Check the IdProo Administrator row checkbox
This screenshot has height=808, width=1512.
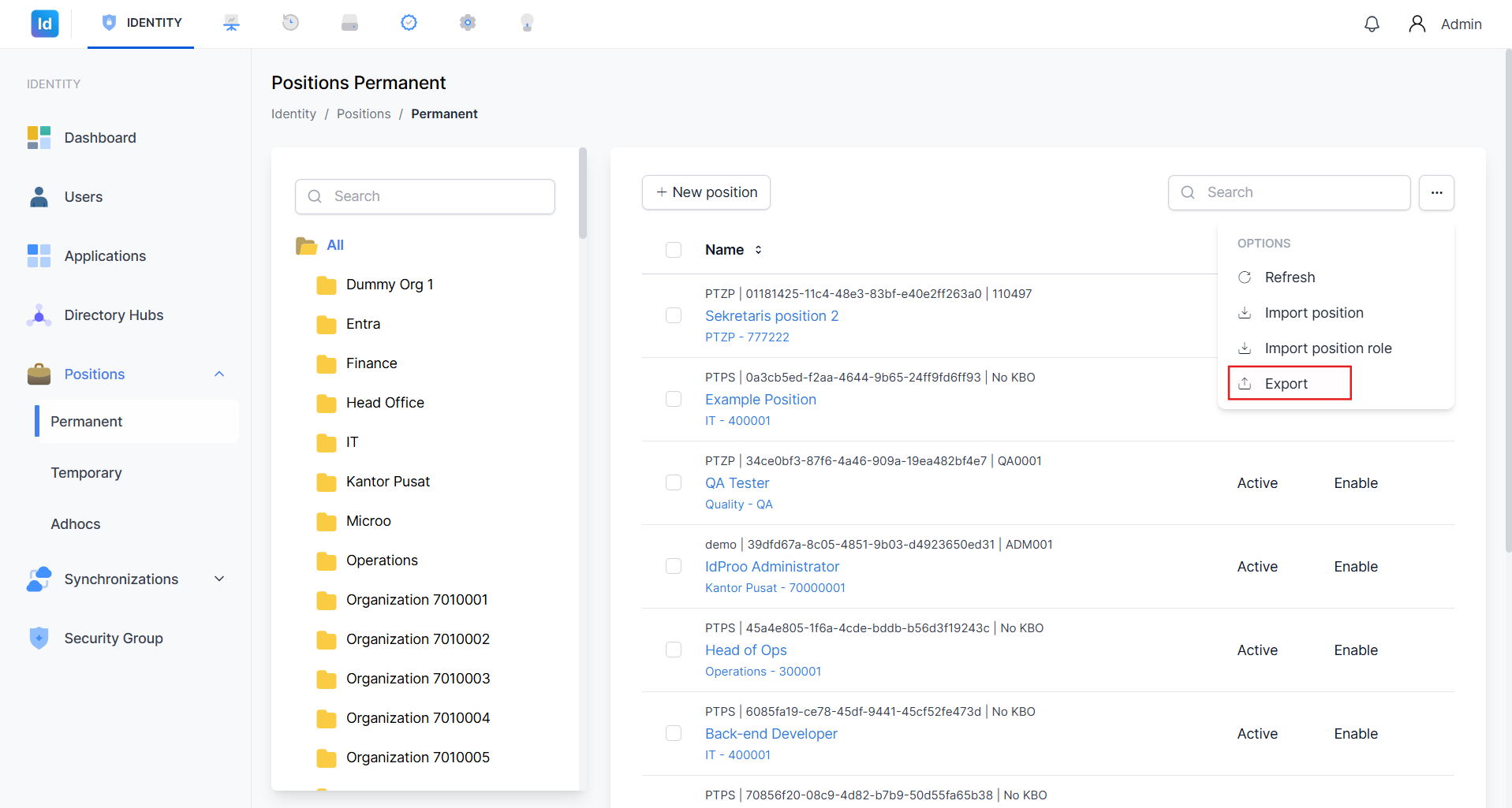[674, 566]
